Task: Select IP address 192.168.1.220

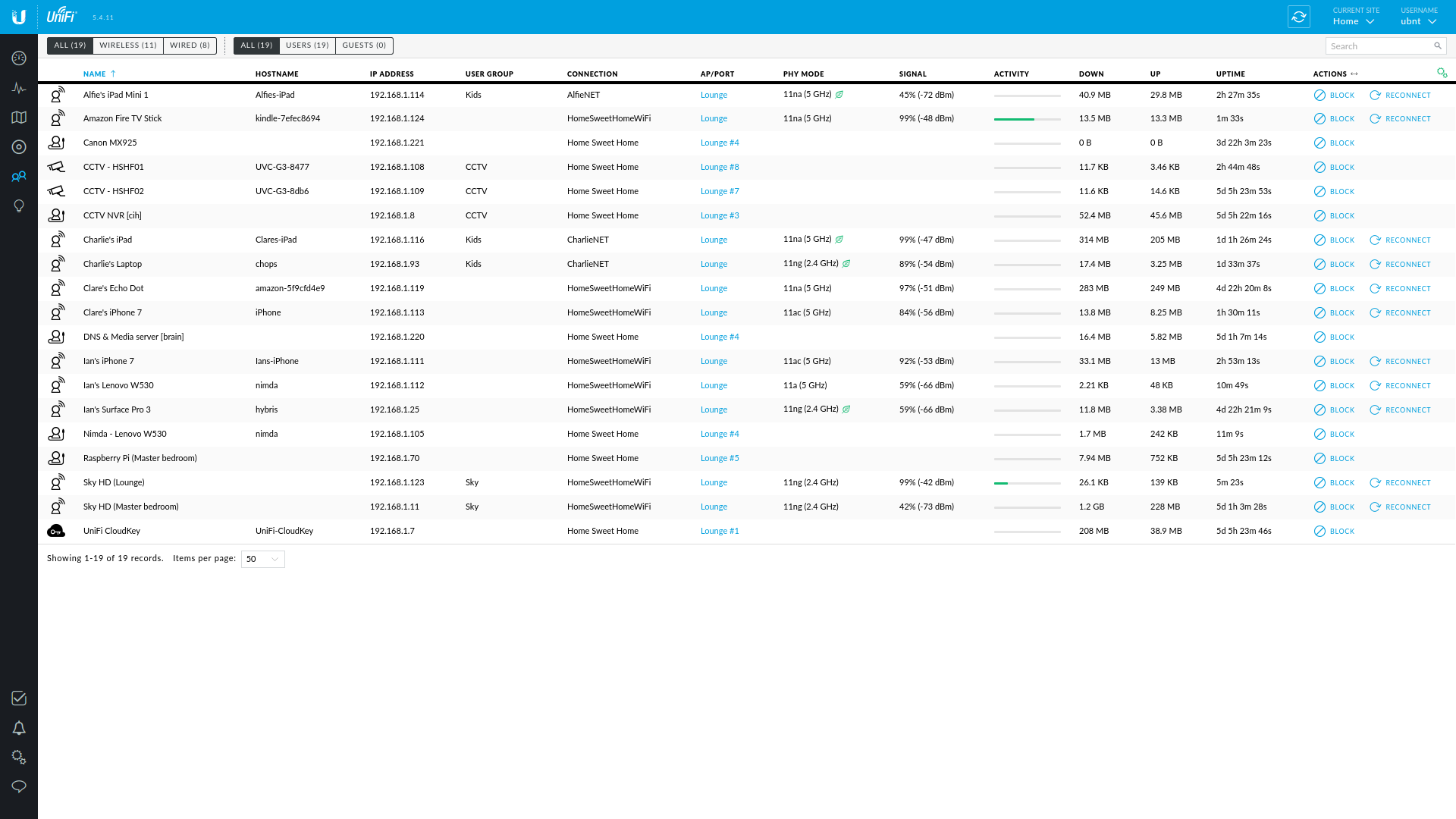Action: pos(397,337)
